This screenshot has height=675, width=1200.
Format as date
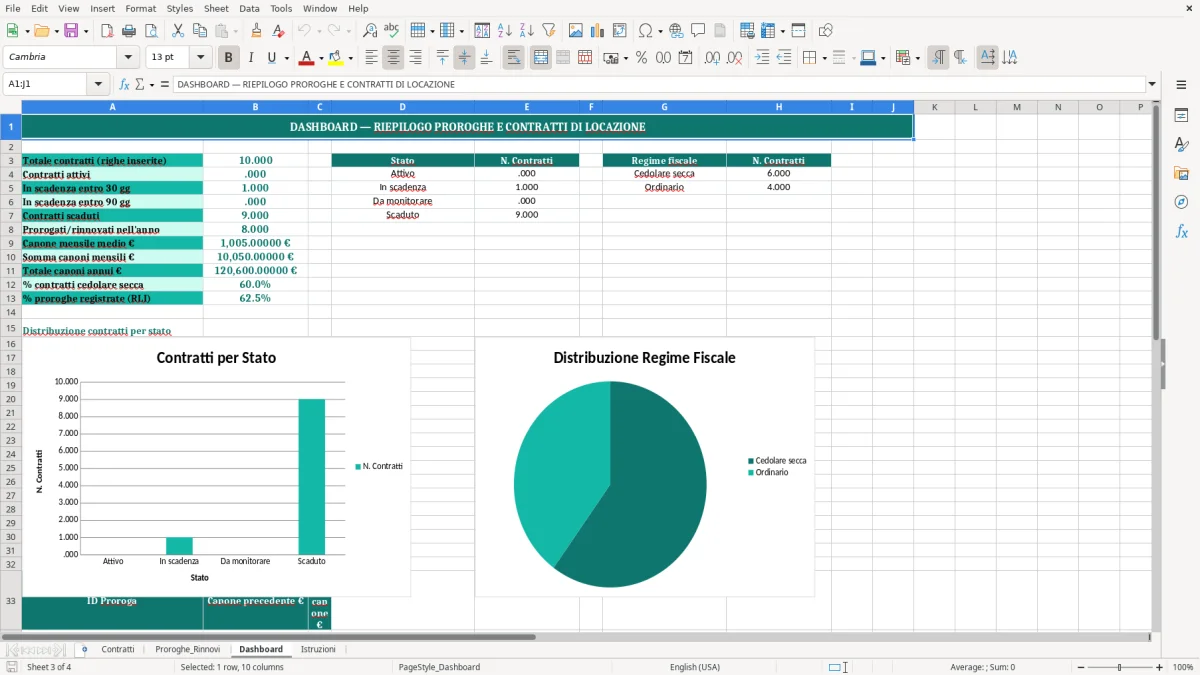click(685, 58)
